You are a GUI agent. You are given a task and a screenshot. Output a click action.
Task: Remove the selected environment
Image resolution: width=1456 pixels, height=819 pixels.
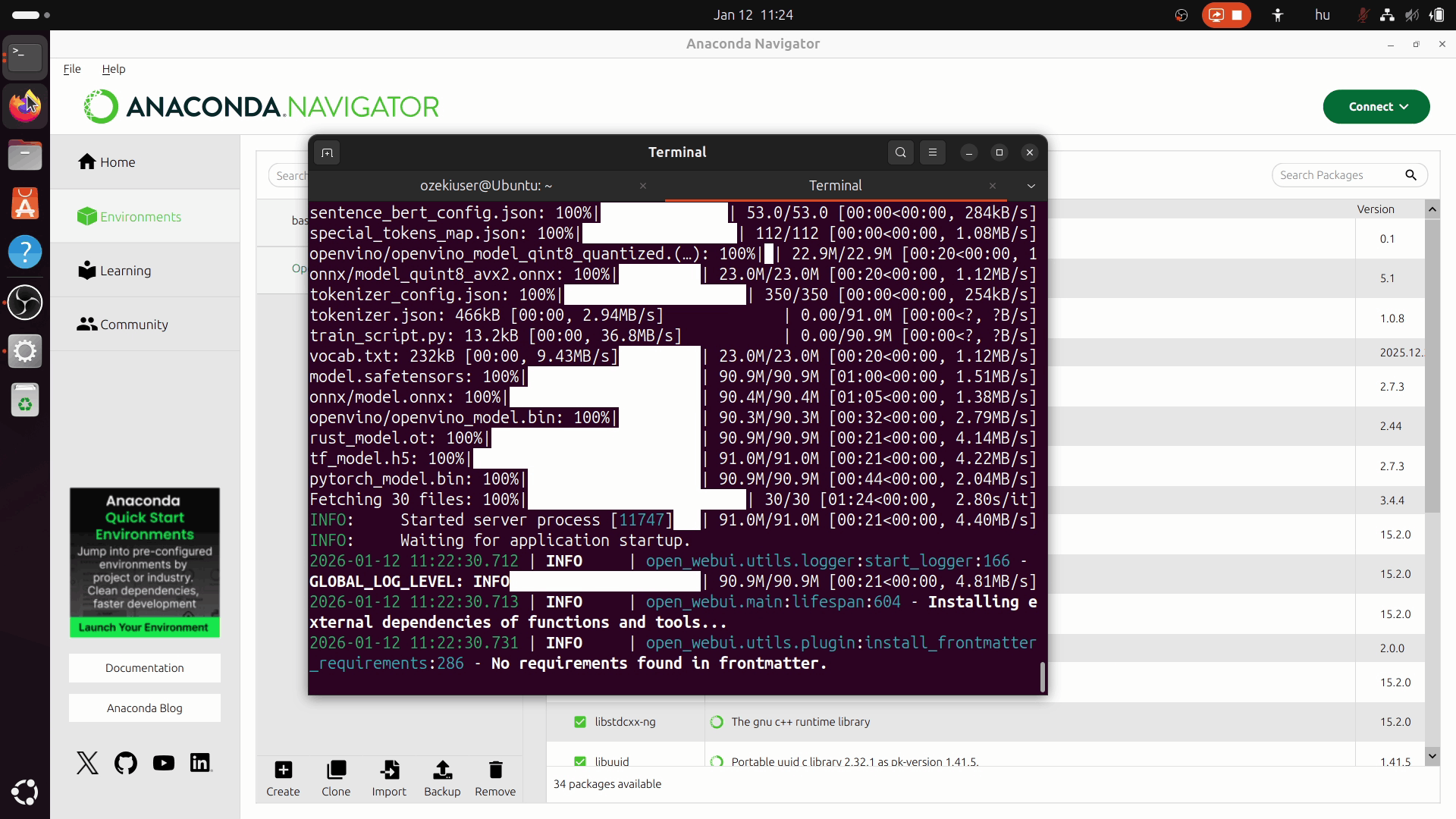coord(495,778)
